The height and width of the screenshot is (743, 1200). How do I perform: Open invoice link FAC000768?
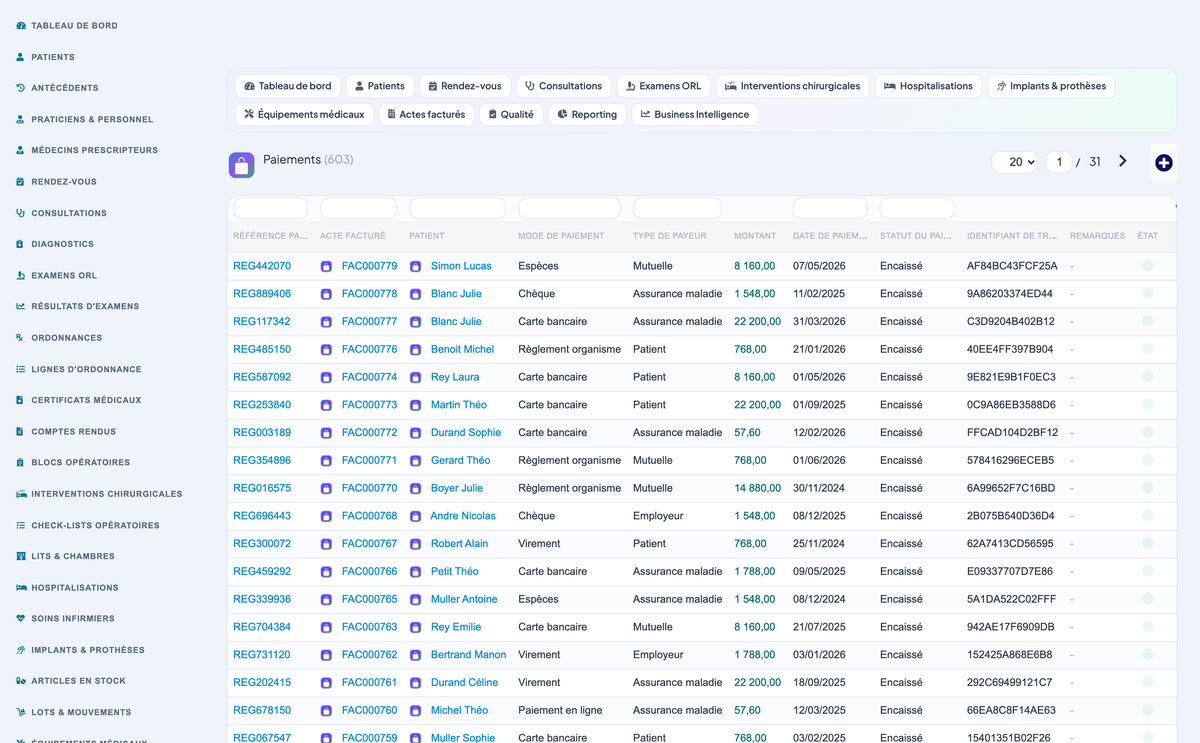[369, 516]
